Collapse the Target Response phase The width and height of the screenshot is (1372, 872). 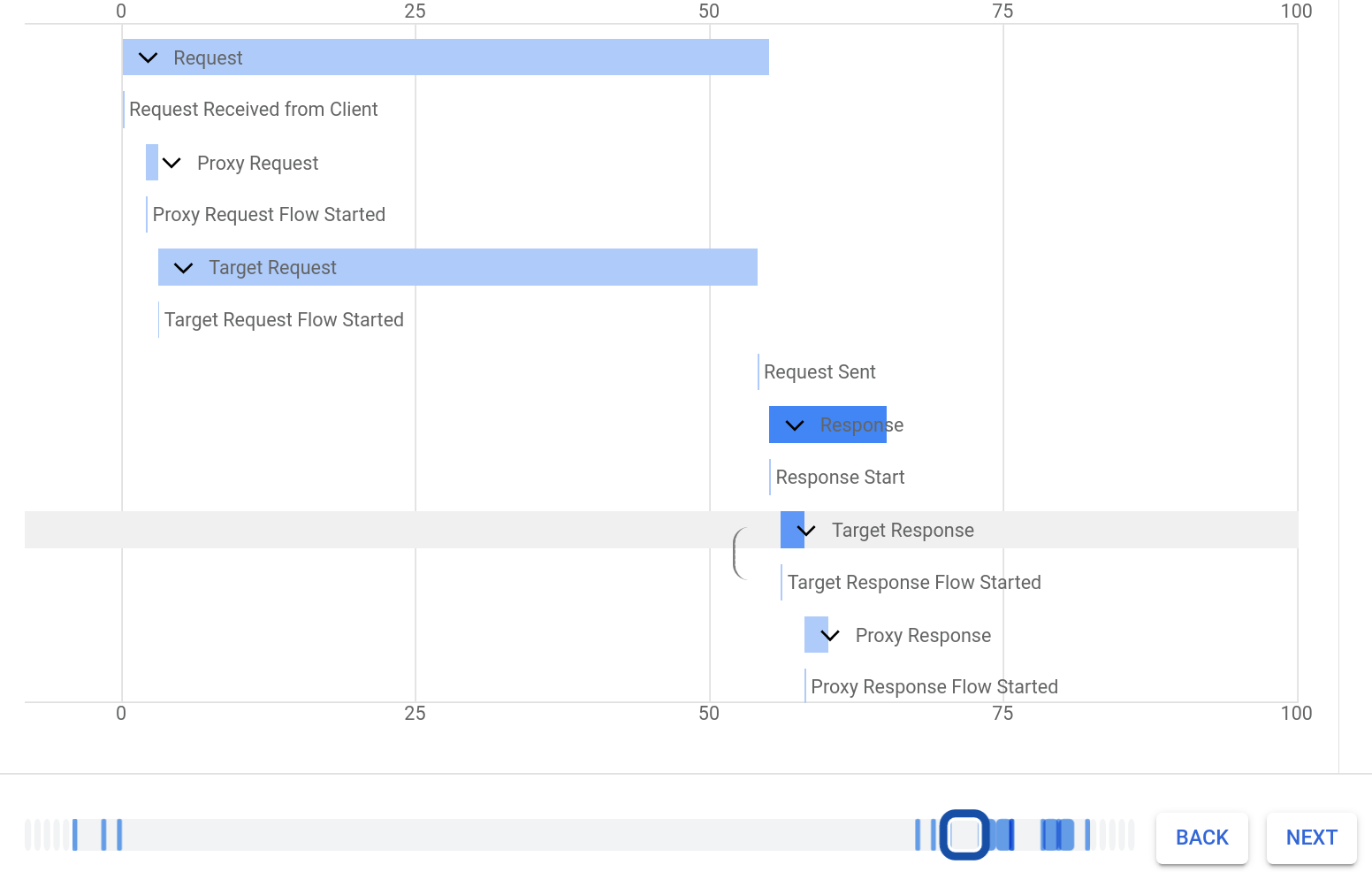coord(805,530)
